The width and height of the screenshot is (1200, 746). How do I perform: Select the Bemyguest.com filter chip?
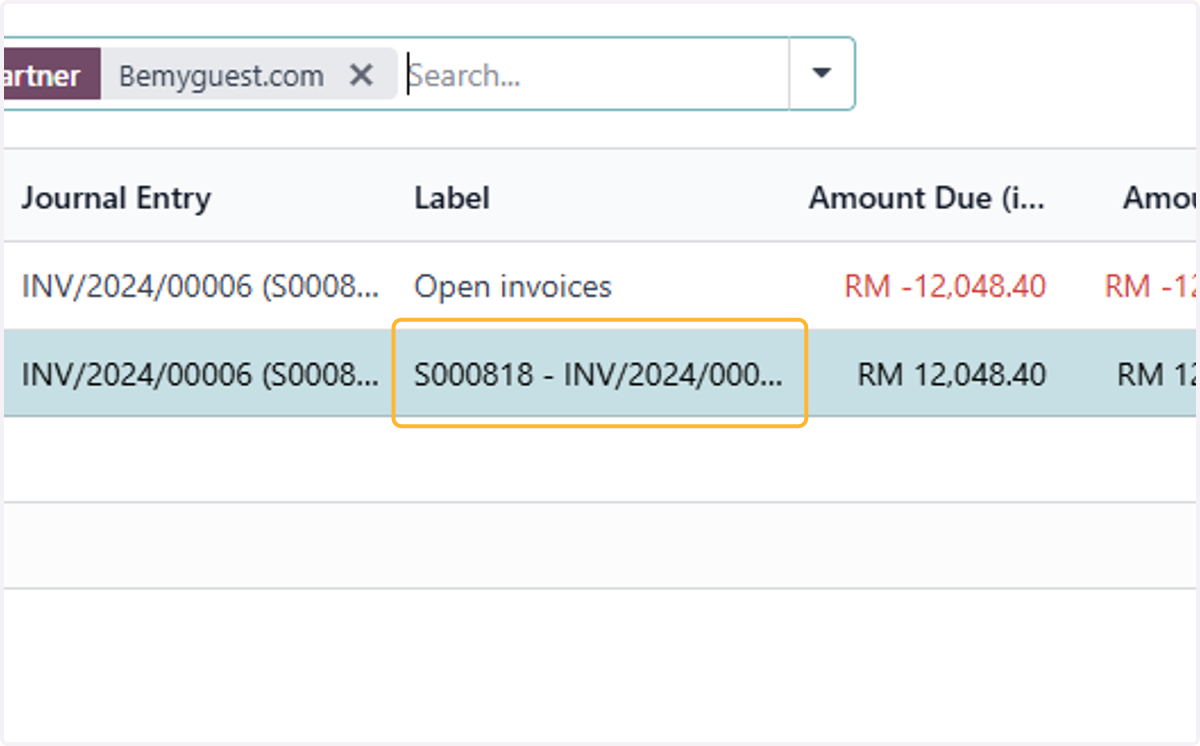click(221, 75)
